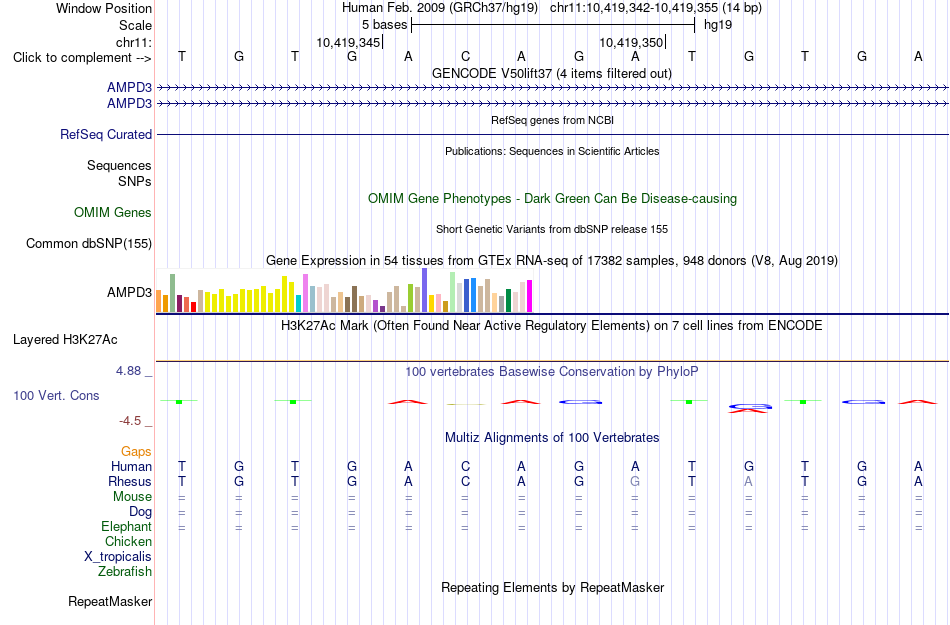
Task: Click the C in the Human alignment row
Action: click(465, 466)
